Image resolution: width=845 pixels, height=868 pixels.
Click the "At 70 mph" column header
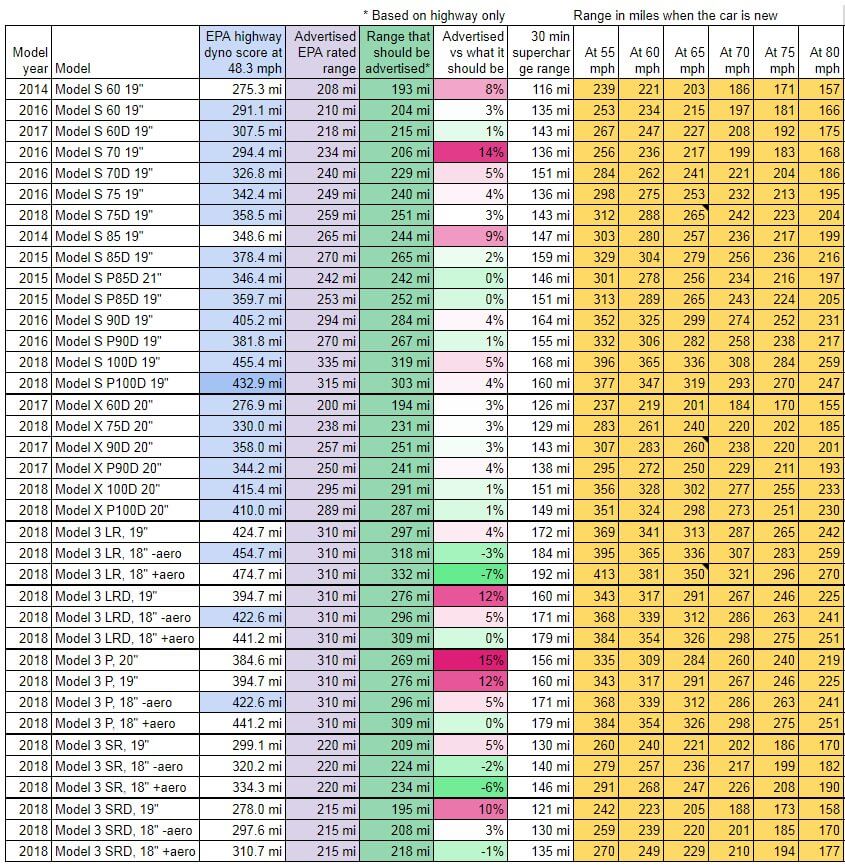pyautogui.click(x=731, y=52)
